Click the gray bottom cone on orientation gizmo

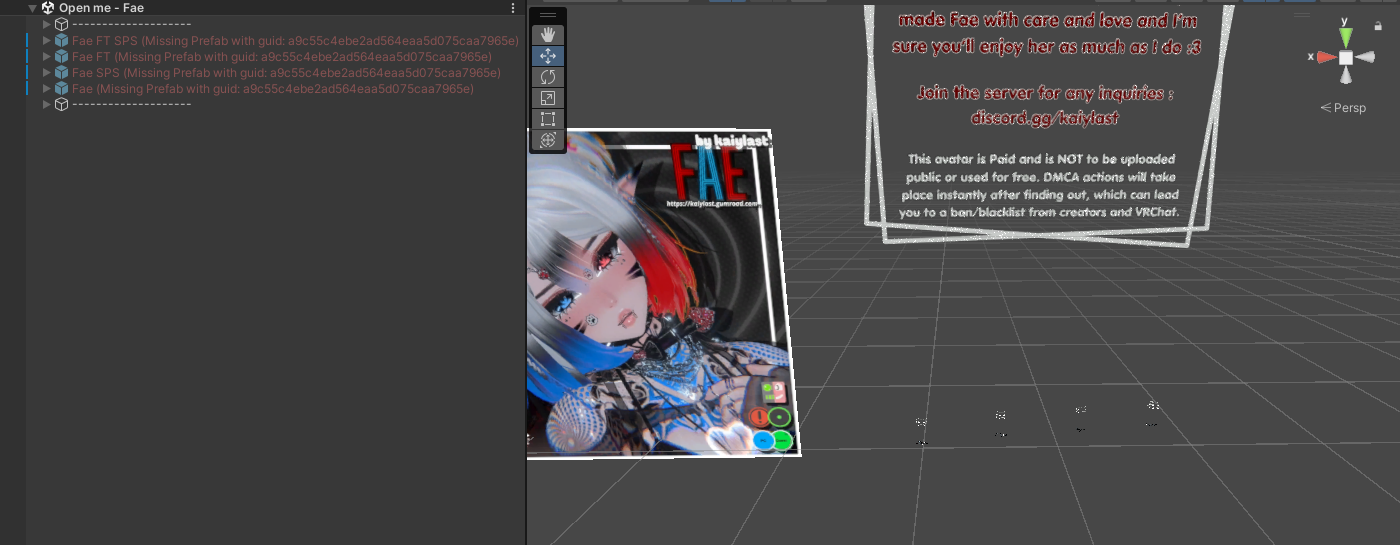[x=1346, y=76]
